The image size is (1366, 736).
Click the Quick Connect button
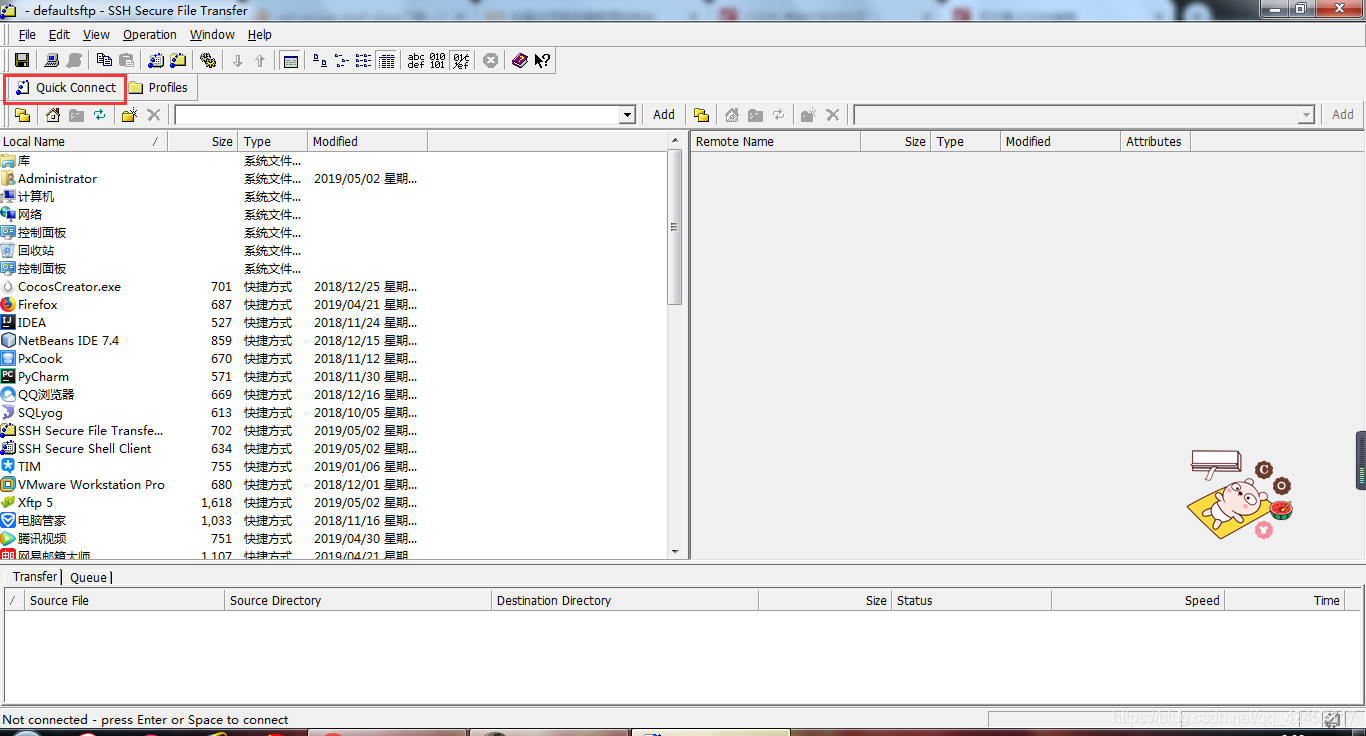[x=66, y=88]
